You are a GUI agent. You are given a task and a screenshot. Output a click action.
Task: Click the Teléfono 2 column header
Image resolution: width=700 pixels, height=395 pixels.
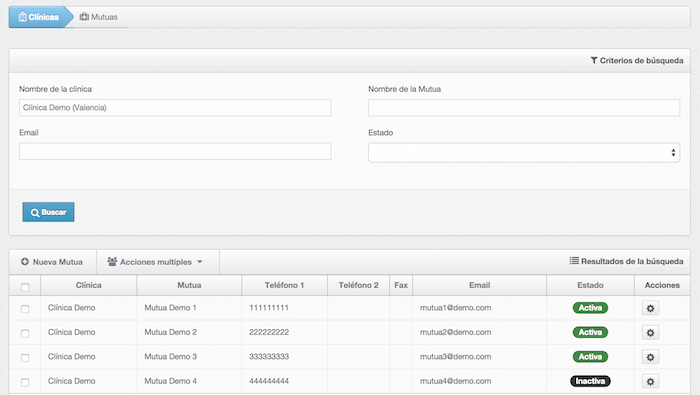click(358, 285)
